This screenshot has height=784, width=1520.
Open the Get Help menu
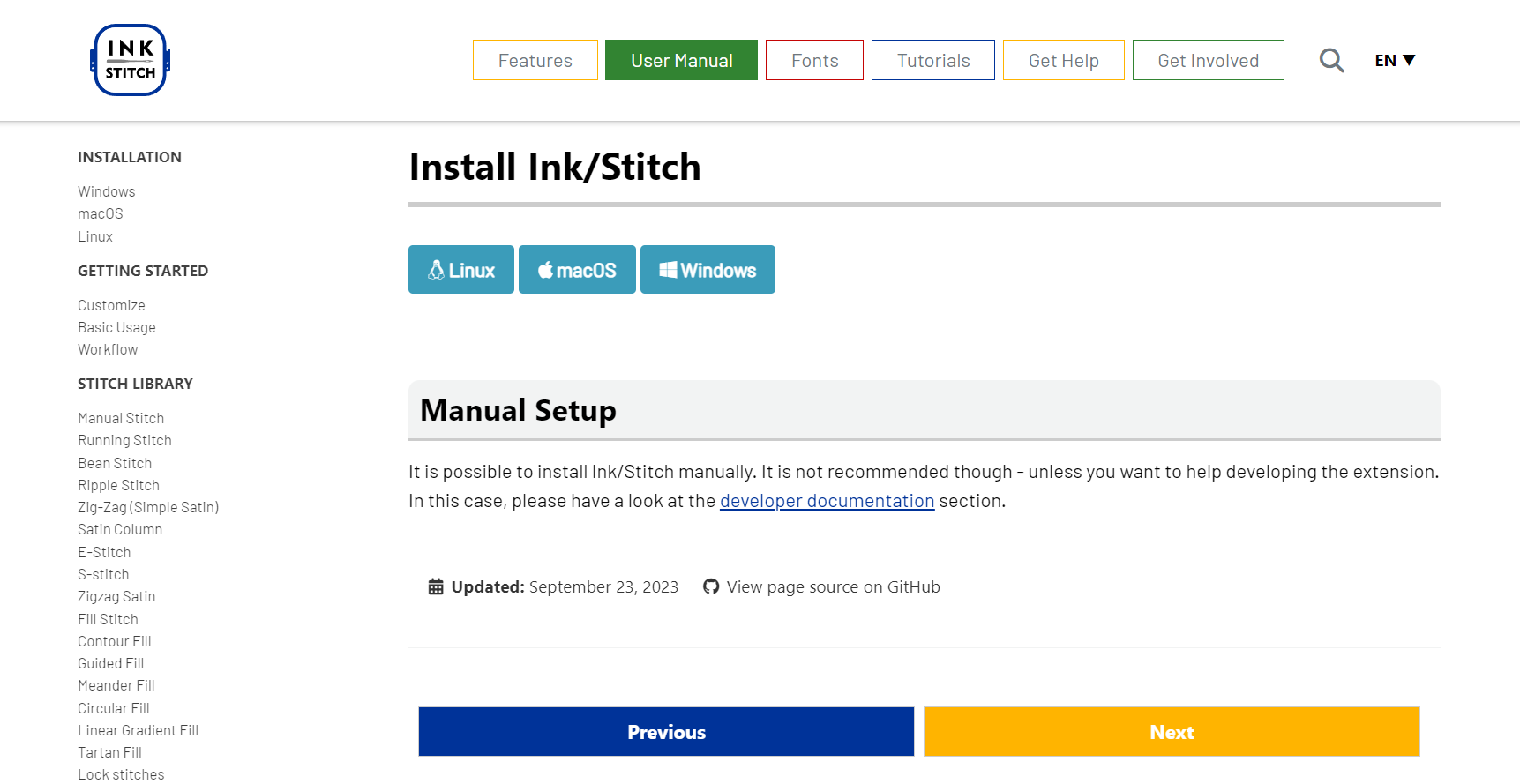click(1064, 60)
